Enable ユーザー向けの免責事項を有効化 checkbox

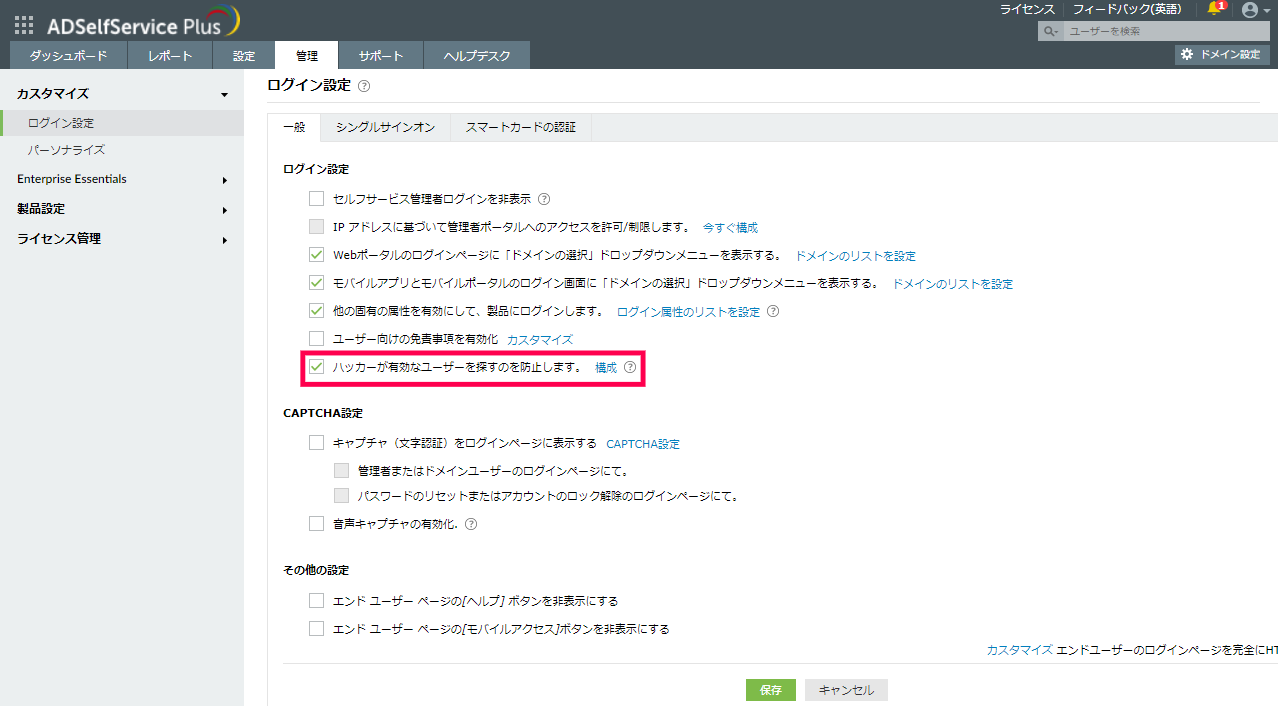pyautogui.click(x=317, y=339)
